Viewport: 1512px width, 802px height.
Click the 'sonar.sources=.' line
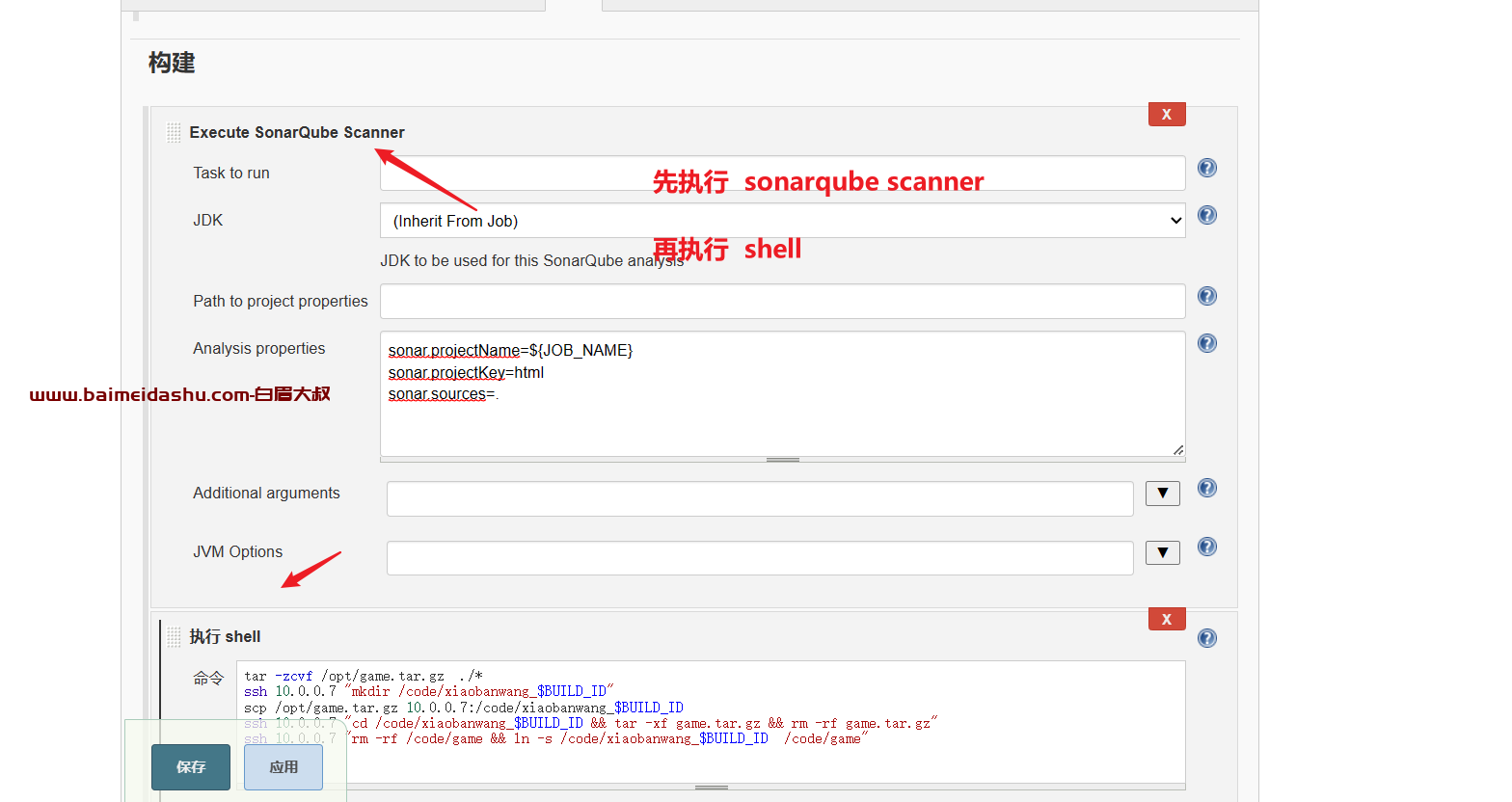444,394
